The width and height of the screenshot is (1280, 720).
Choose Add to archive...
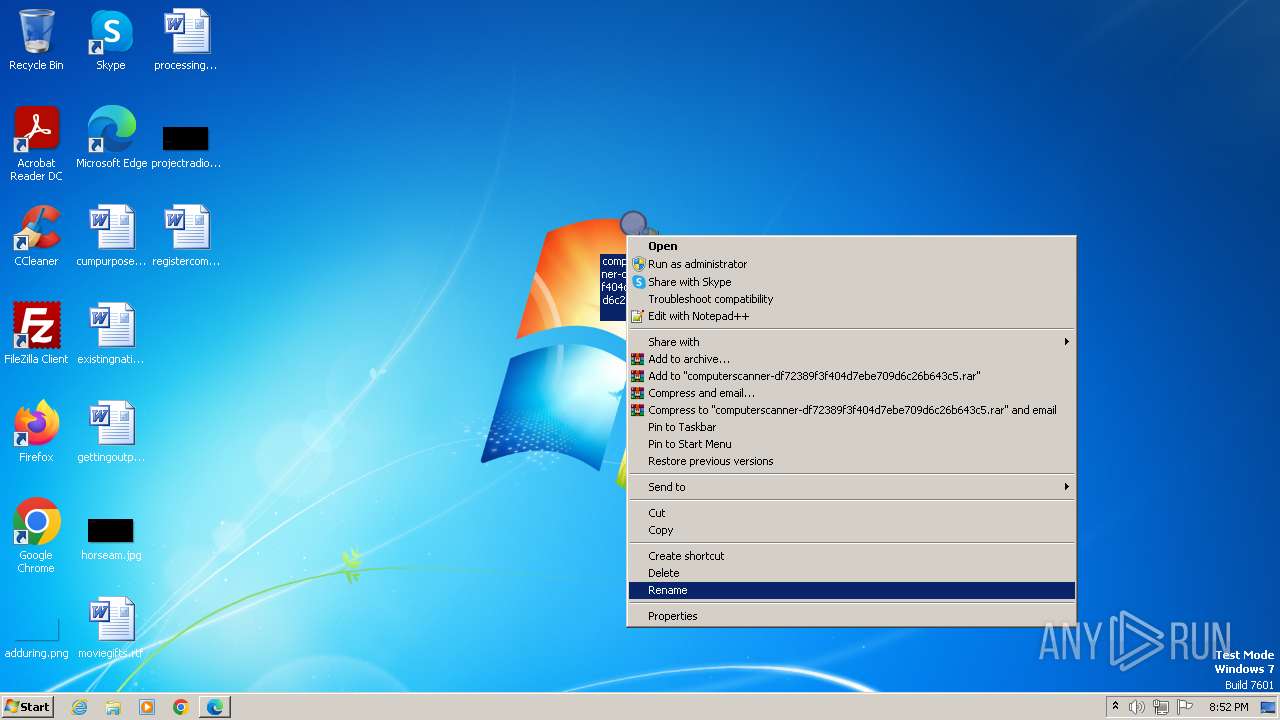click(x=851, y=359)
